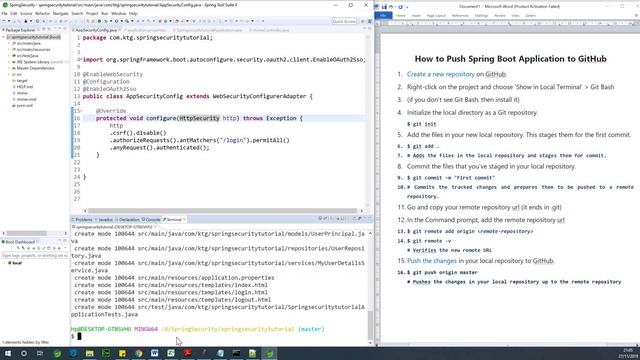Collapse the configure method at line 15
Image resolution: width=640 pixels, height=360 pixels.
pyautogui.click(x=81, y=111)
